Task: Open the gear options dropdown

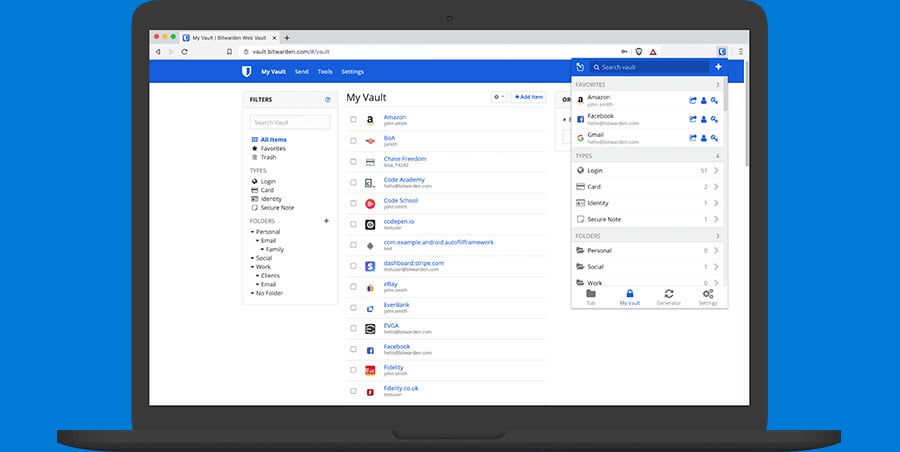Action: (x=499, y=97)
